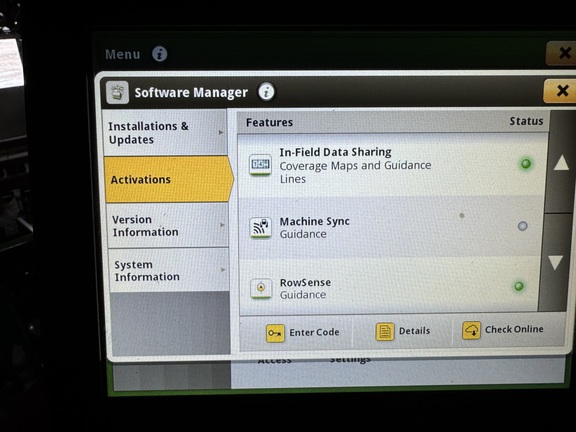The height and width of the screenshot is (432, 576).
Task: Open the System Information tab
Action: [169, 270]
